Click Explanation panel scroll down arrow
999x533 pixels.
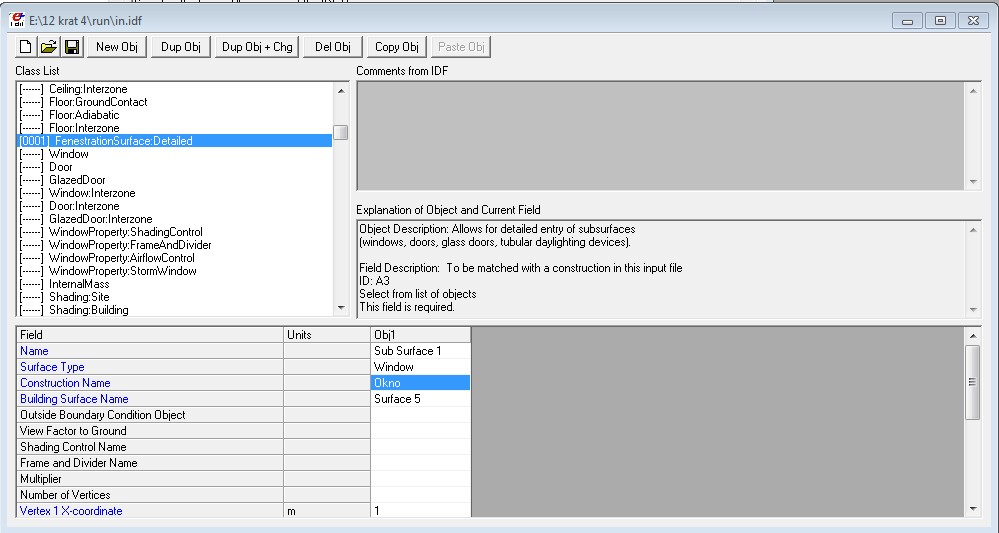(973, 309)
